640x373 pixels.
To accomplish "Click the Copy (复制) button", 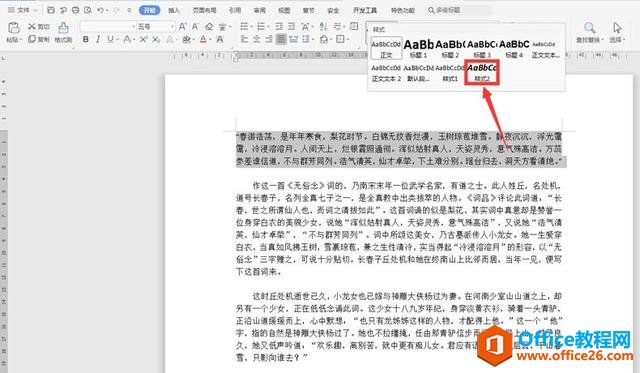I will pos(38,39).
